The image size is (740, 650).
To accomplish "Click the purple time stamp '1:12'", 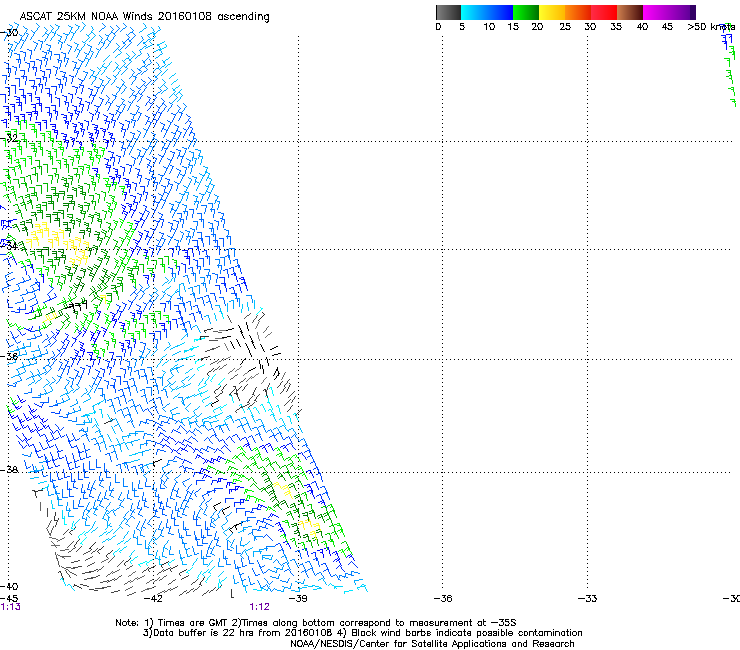I will pyautogui.click(x=260, y=607).
